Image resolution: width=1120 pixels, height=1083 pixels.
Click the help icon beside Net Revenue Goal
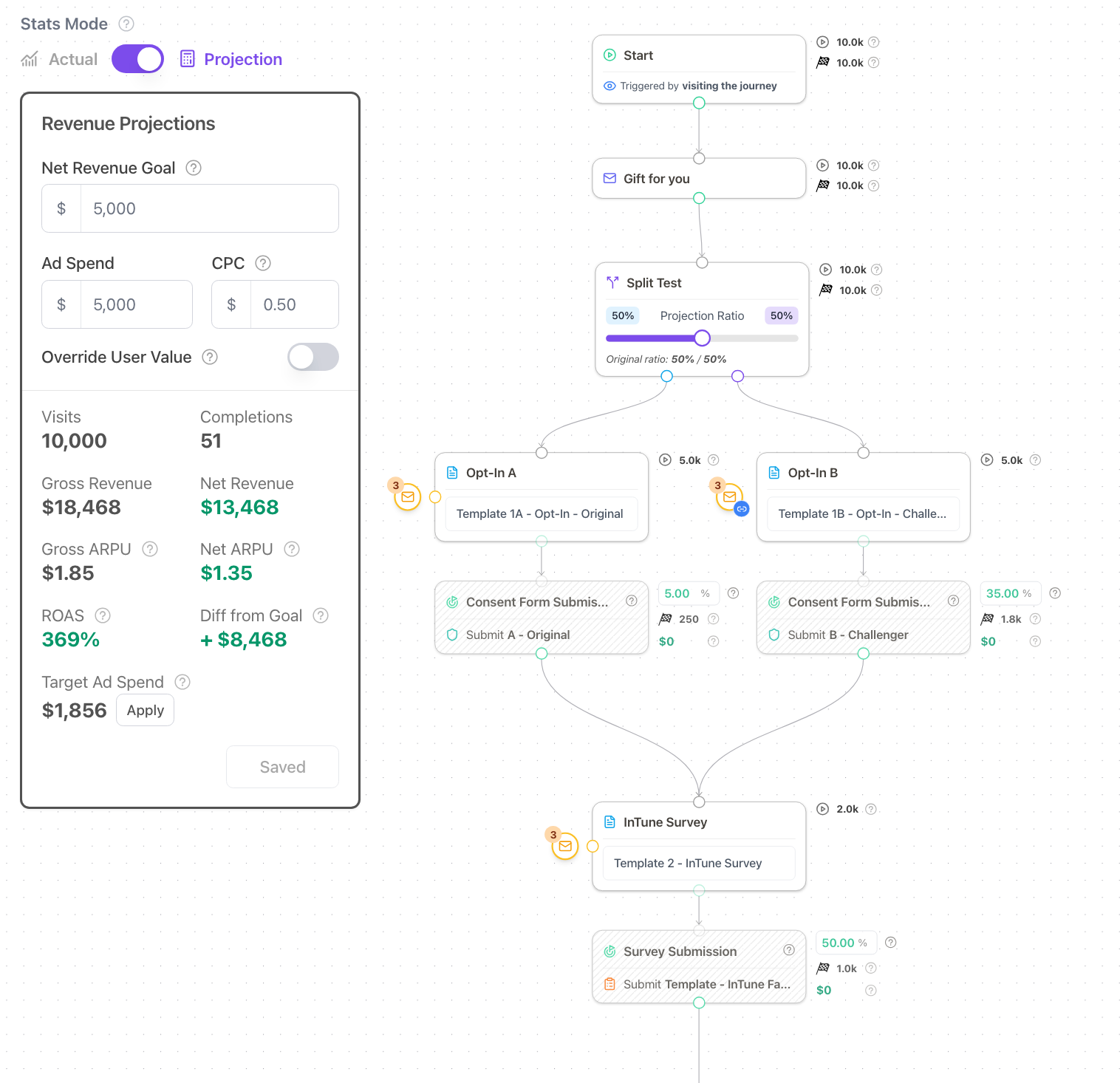click(x=194, y=168)
